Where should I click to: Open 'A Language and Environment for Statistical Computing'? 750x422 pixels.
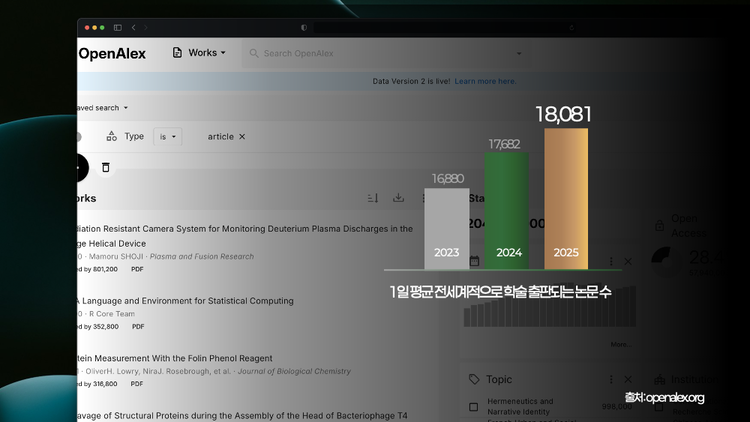click(186, 301)
